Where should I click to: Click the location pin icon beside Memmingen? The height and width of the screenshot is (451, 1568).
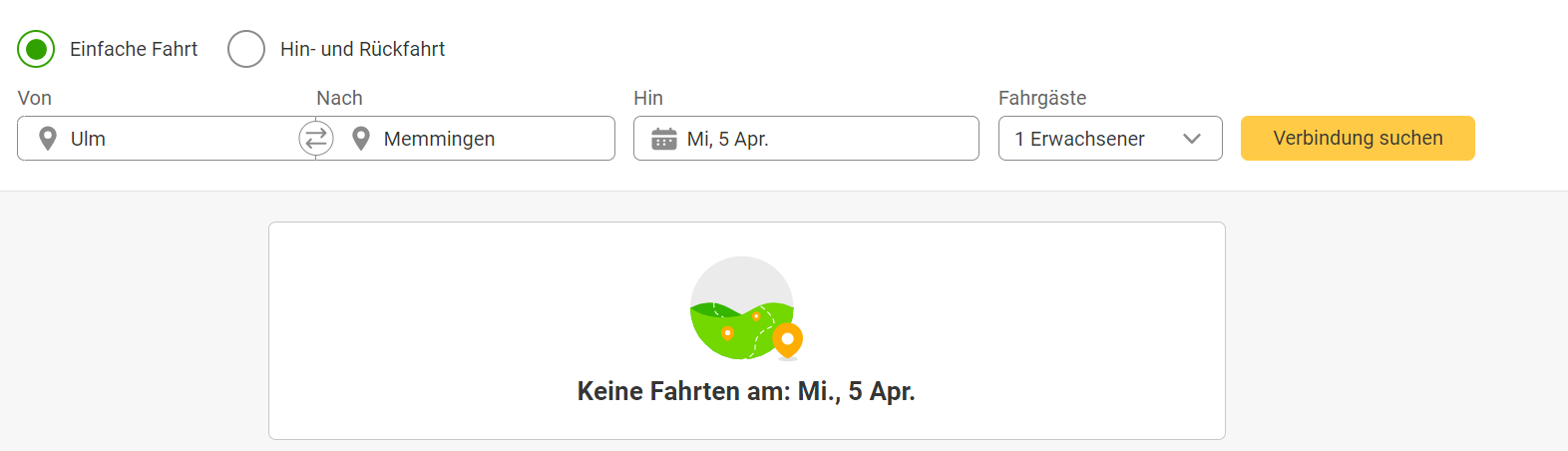(361, 139)
